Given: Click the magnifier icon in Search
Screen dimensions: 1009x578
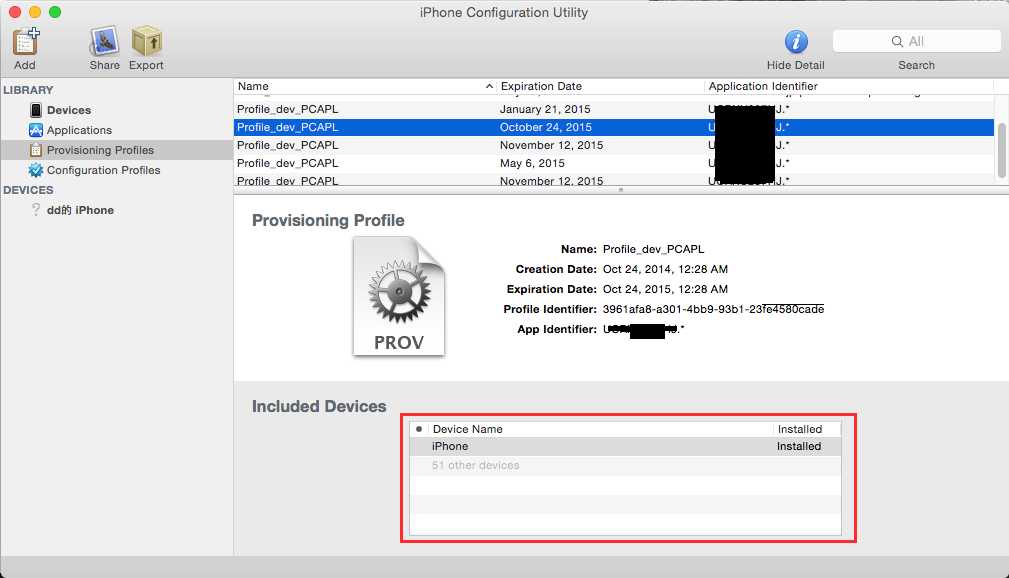Looking at the screenshot, I should click(x=897, y=41).
